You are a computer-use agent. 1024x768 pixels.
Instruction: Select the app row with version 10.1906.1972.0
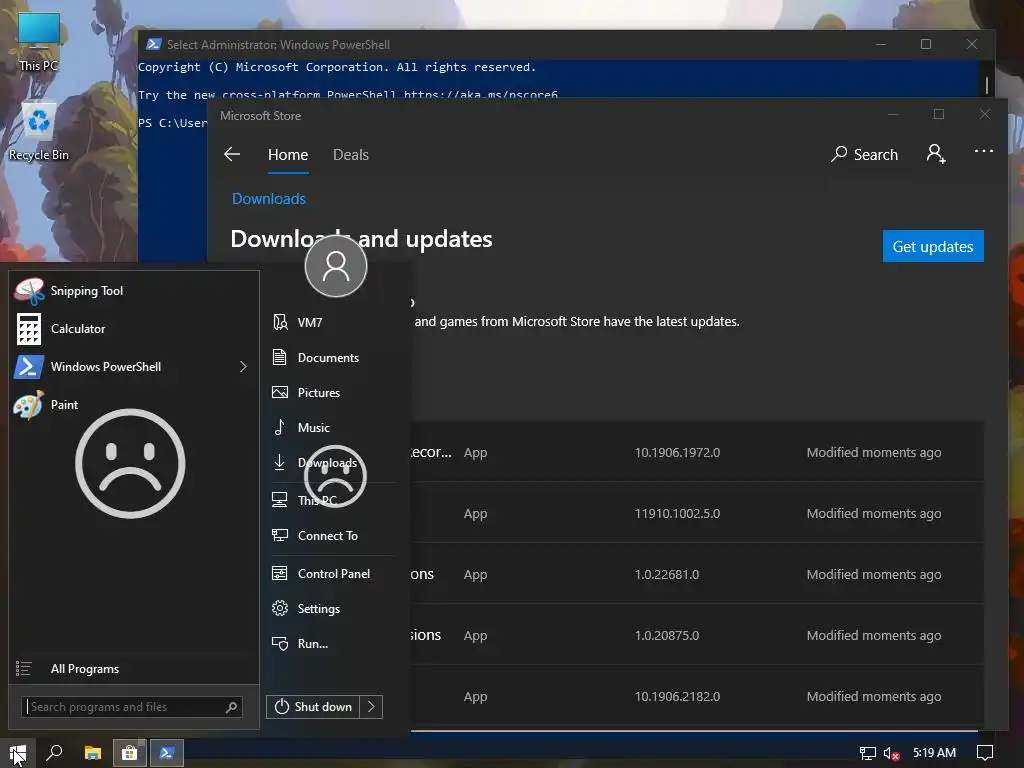coord(696,452)
